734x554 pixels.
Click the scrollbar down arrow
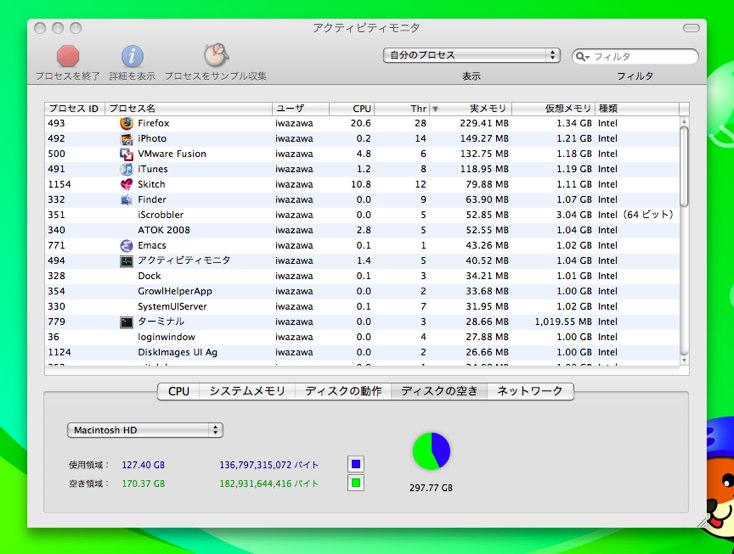[x=684, y=361]
